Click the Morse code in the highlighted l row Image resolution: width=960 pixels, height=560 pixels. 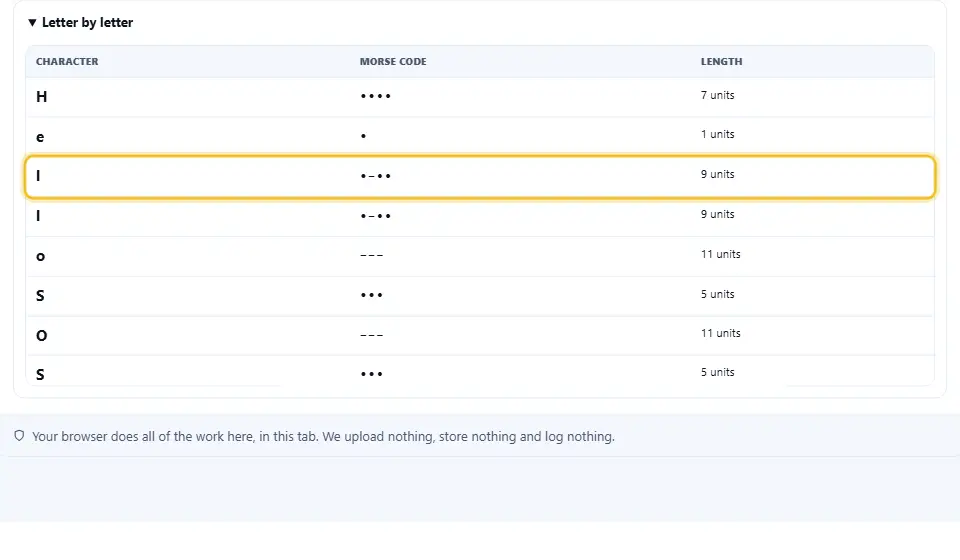pos(375,176)
